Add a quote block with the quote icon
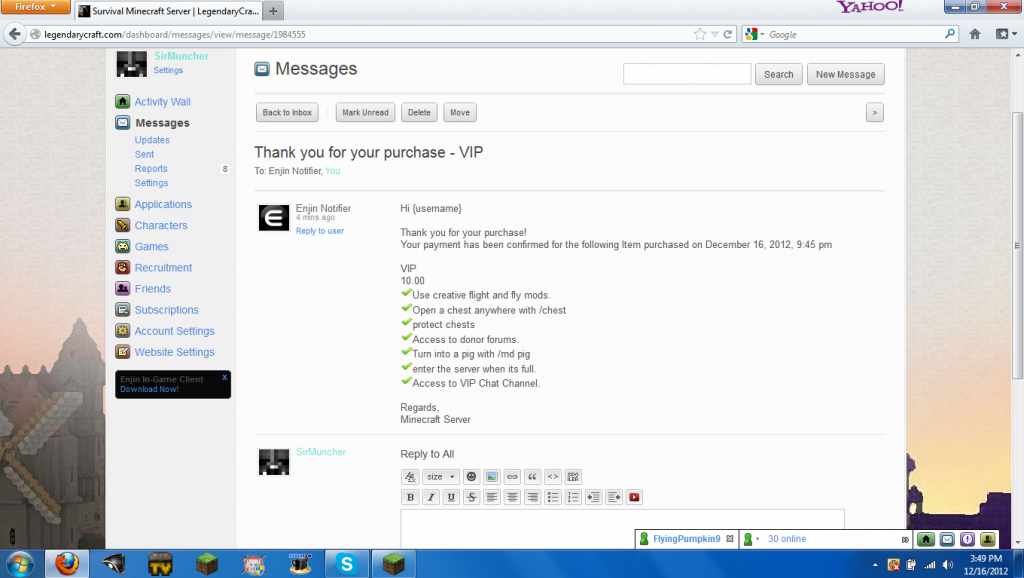Viewport: 1024px width, 578px height. point(532,477)
